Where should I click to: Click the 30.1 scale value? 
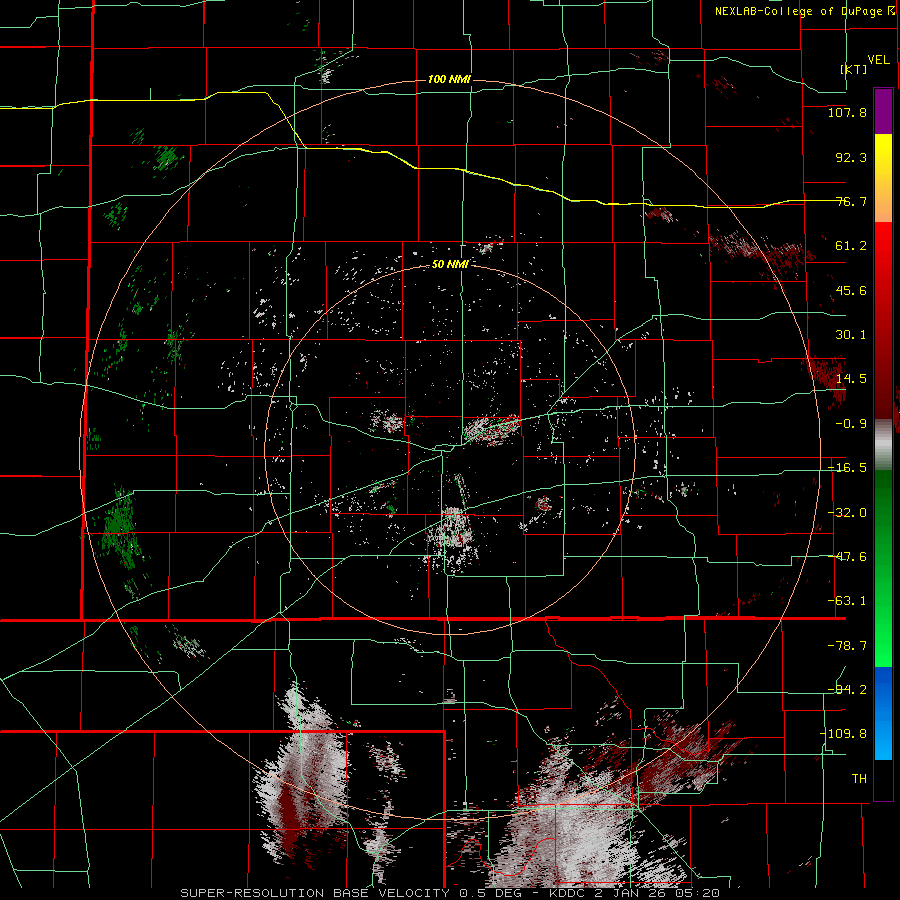(x=851, y=335)
